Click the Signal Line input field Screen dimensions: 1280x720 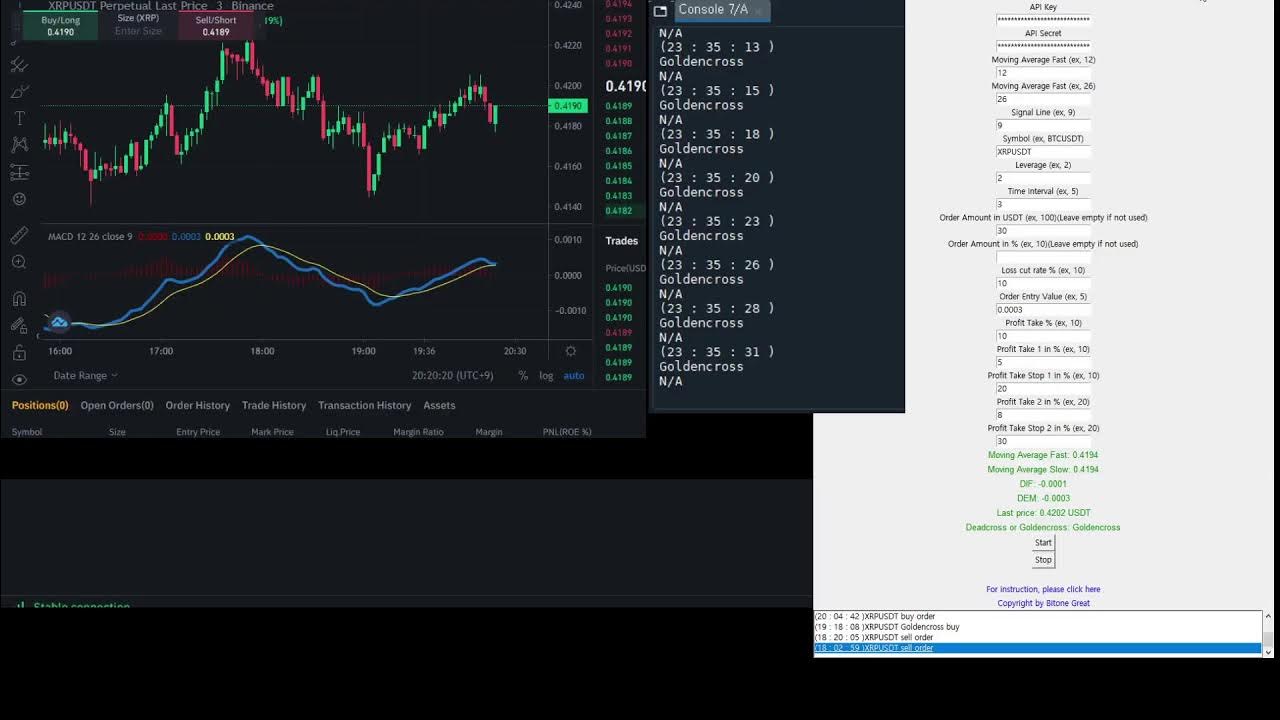tap(1043, 125)
